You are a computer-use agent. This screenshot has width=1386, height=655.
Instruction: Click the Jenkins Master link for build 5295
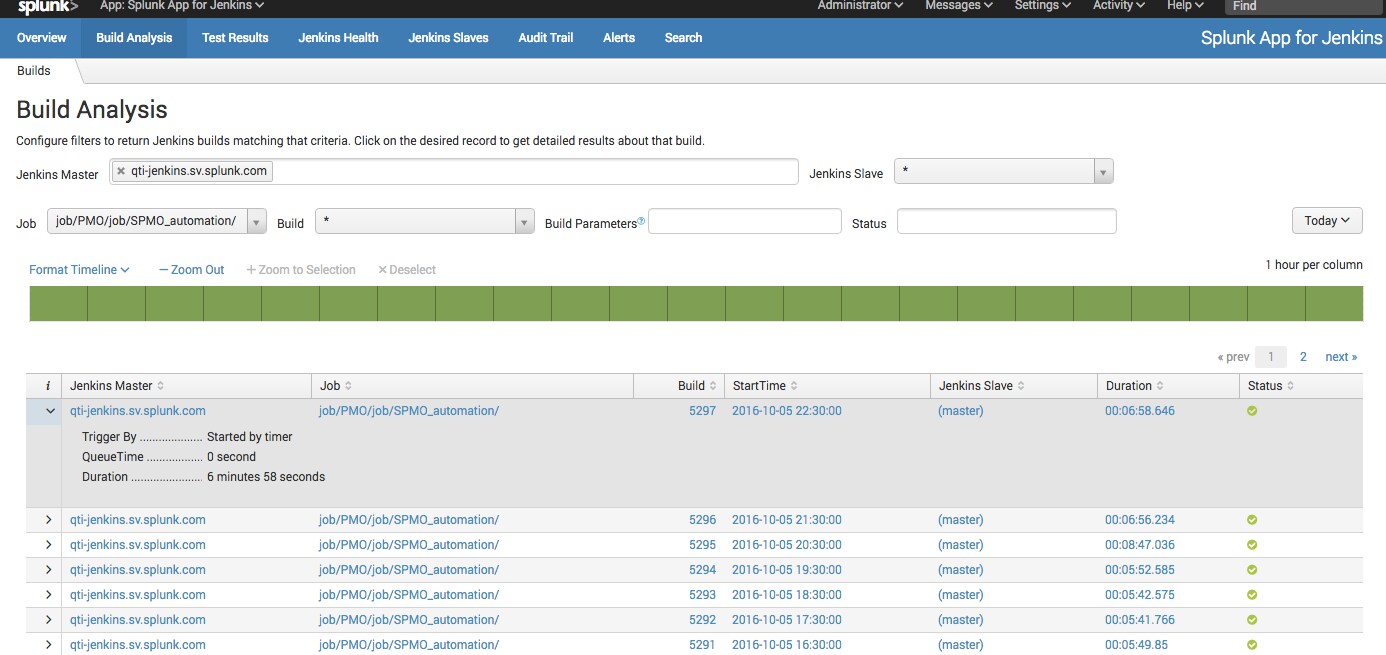[138, 545]
